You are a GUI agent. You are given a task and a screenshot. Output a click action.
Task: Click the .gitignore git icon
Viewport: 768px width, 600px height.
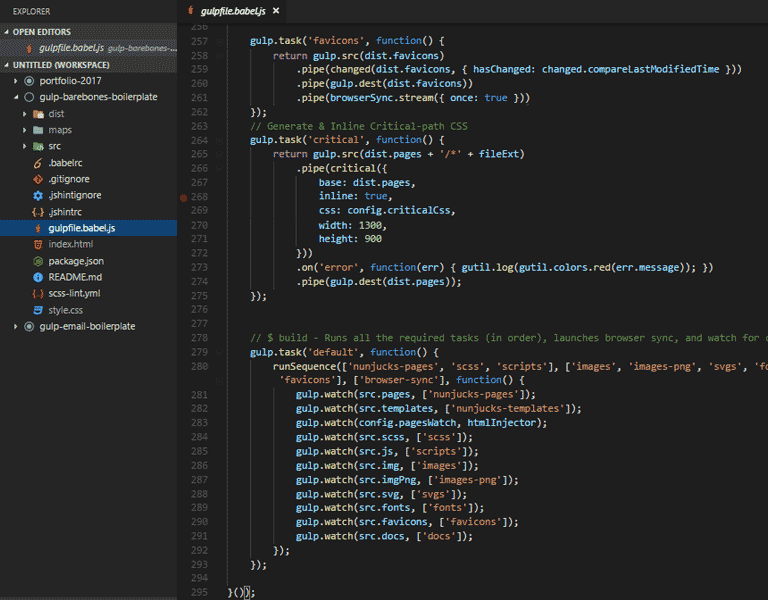click(x=37, y=179)
